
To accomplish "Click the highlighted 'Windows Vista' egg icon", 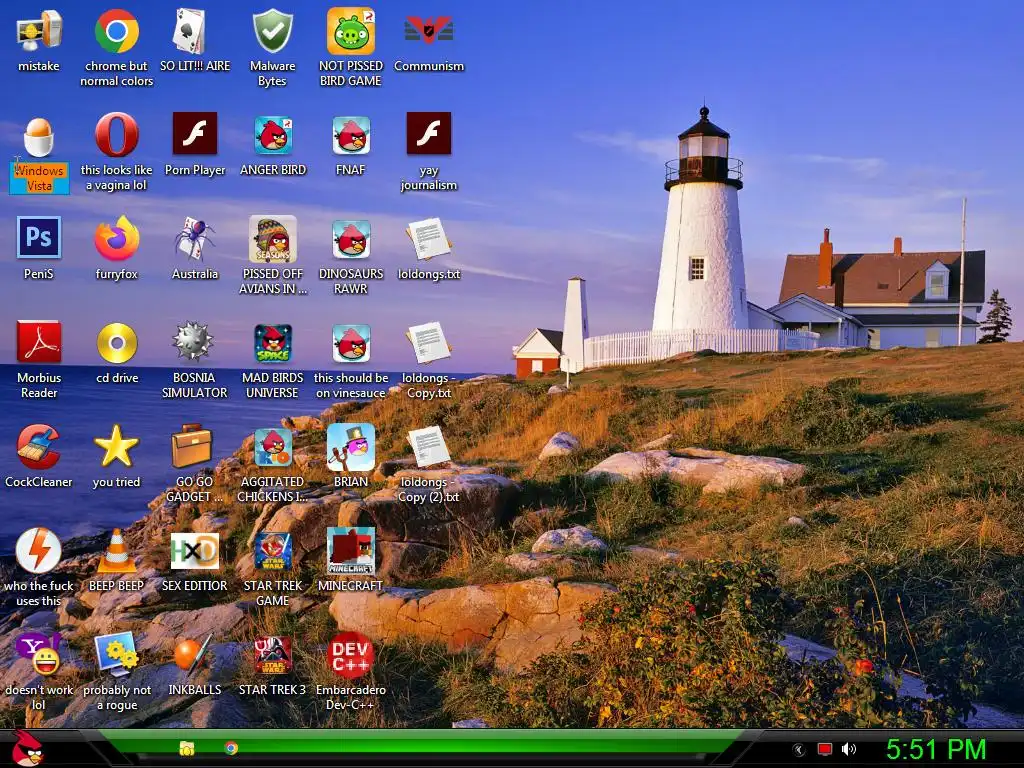I will coord(39,136).
